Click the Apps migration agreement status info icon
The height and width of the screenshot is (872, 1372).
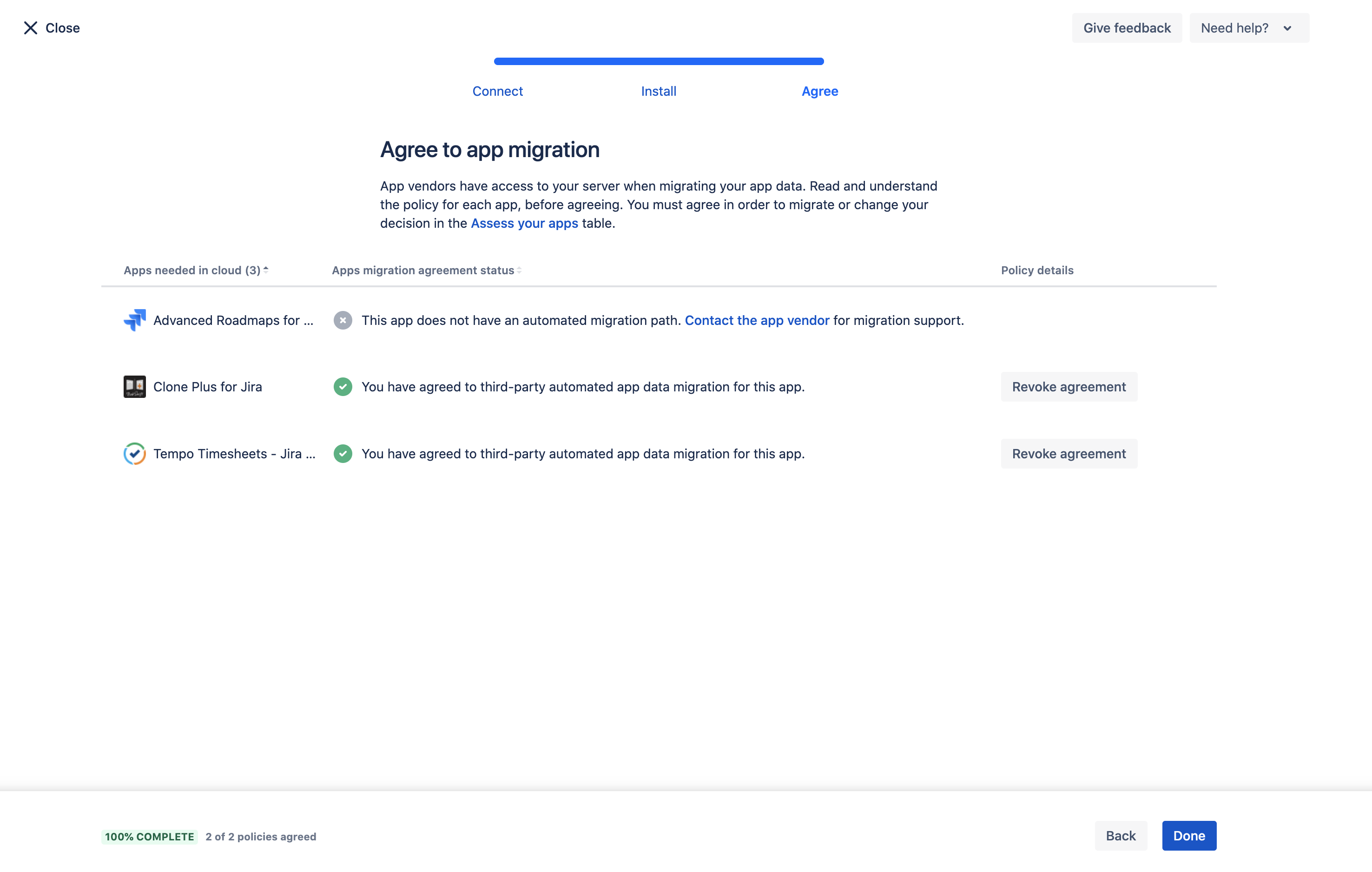point(521,270)
